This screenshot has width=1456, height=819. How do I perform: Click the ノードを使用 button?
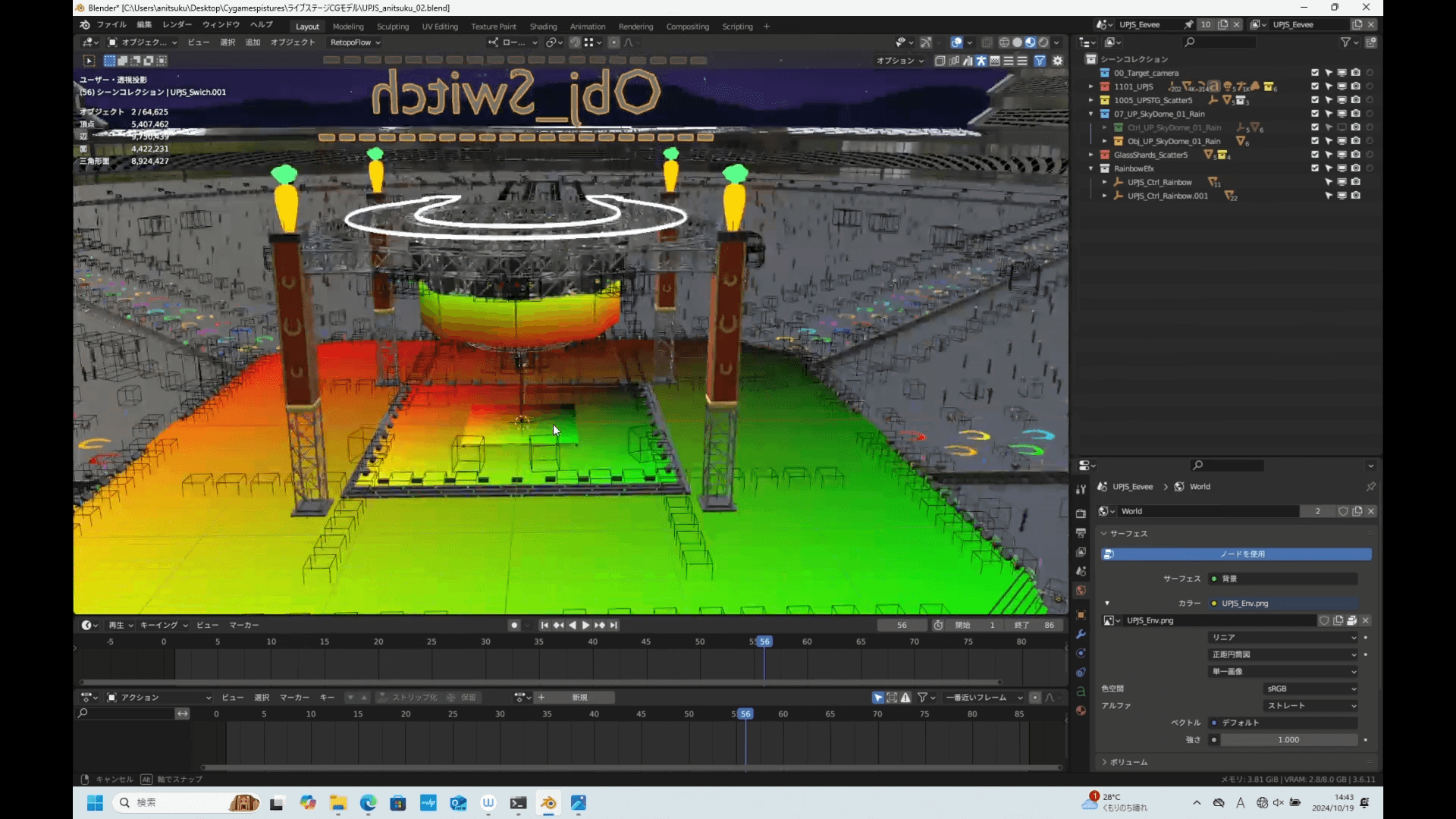pyautogui.click(x=1236, y=554)
